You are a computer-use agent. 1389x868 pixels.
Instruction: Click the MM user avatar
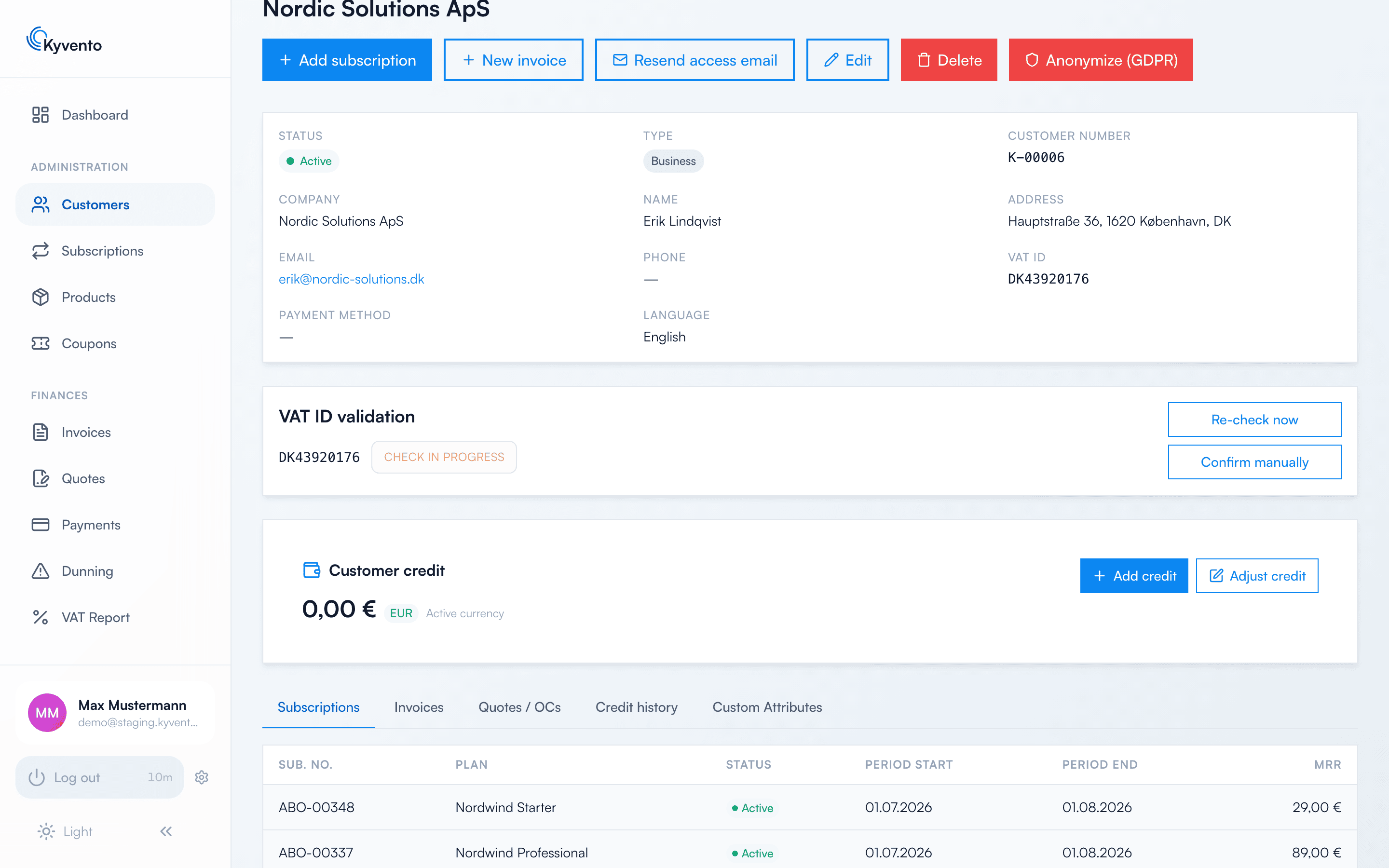coord(47,712)
